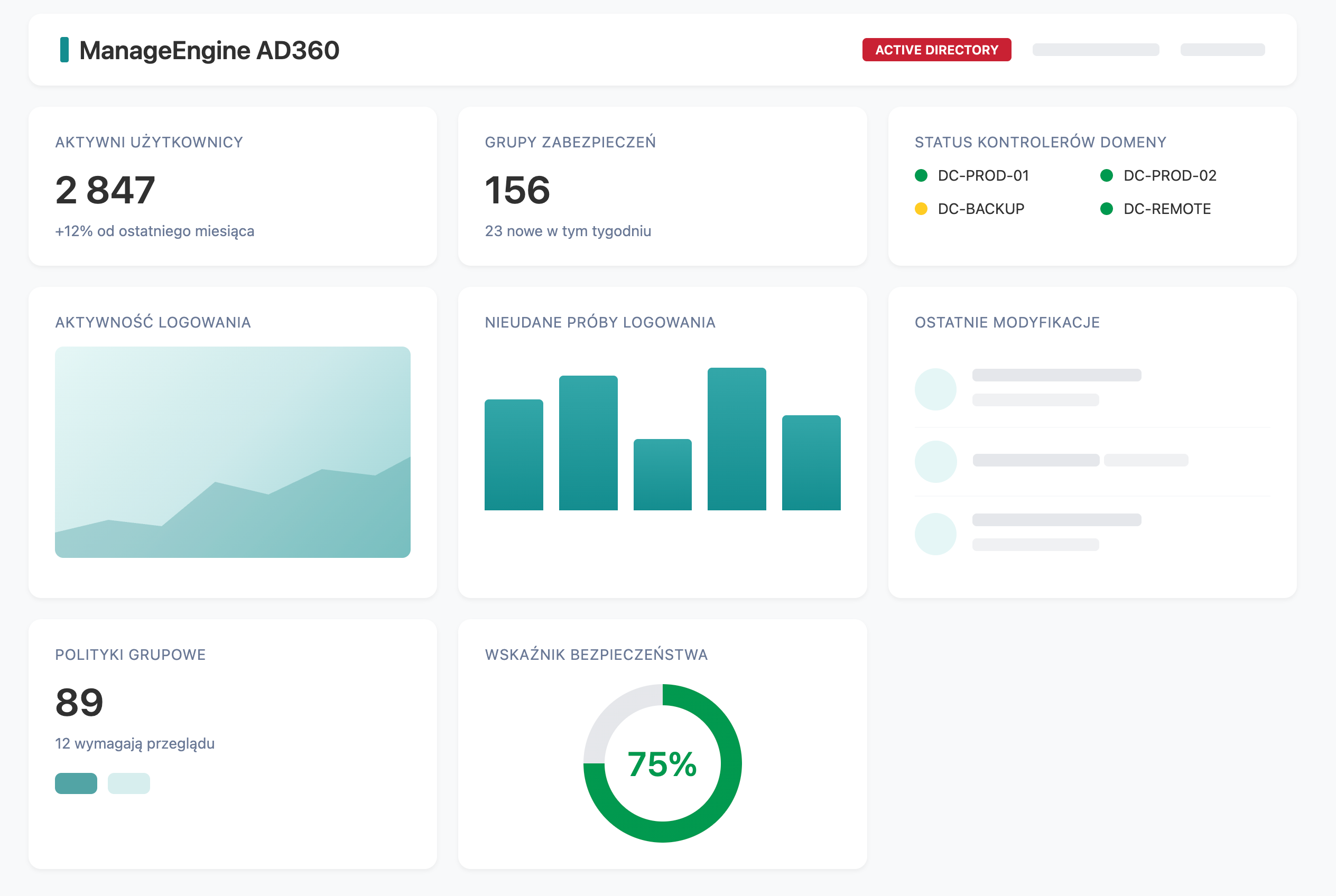Click the ACTIVE DIRECTORY badge
1336x896 pixels.
(936, 50)
